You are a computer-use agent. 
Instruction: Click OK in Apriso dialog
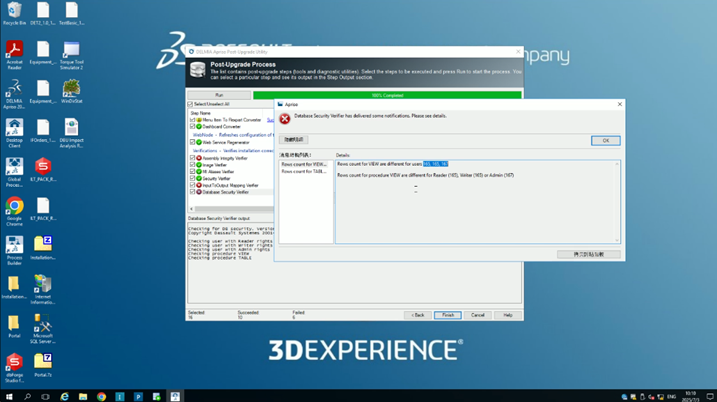[x=605, y=140]
